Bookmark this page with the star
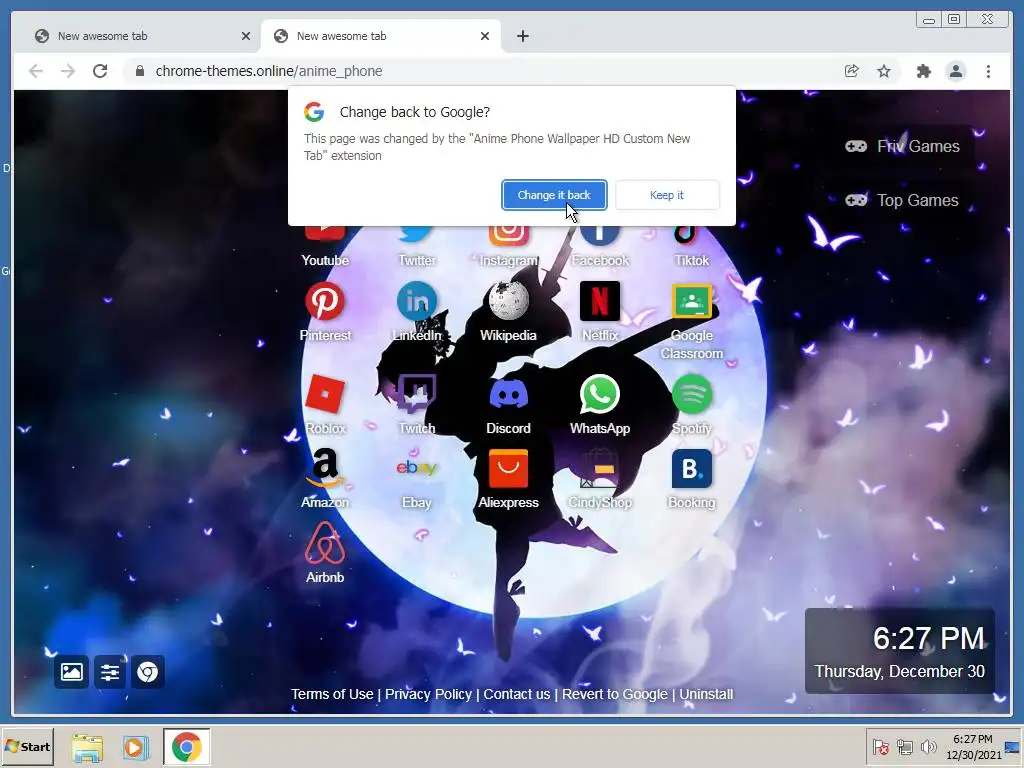The width and height of the screenshot is (1024, 768). (x=884, y=71)
